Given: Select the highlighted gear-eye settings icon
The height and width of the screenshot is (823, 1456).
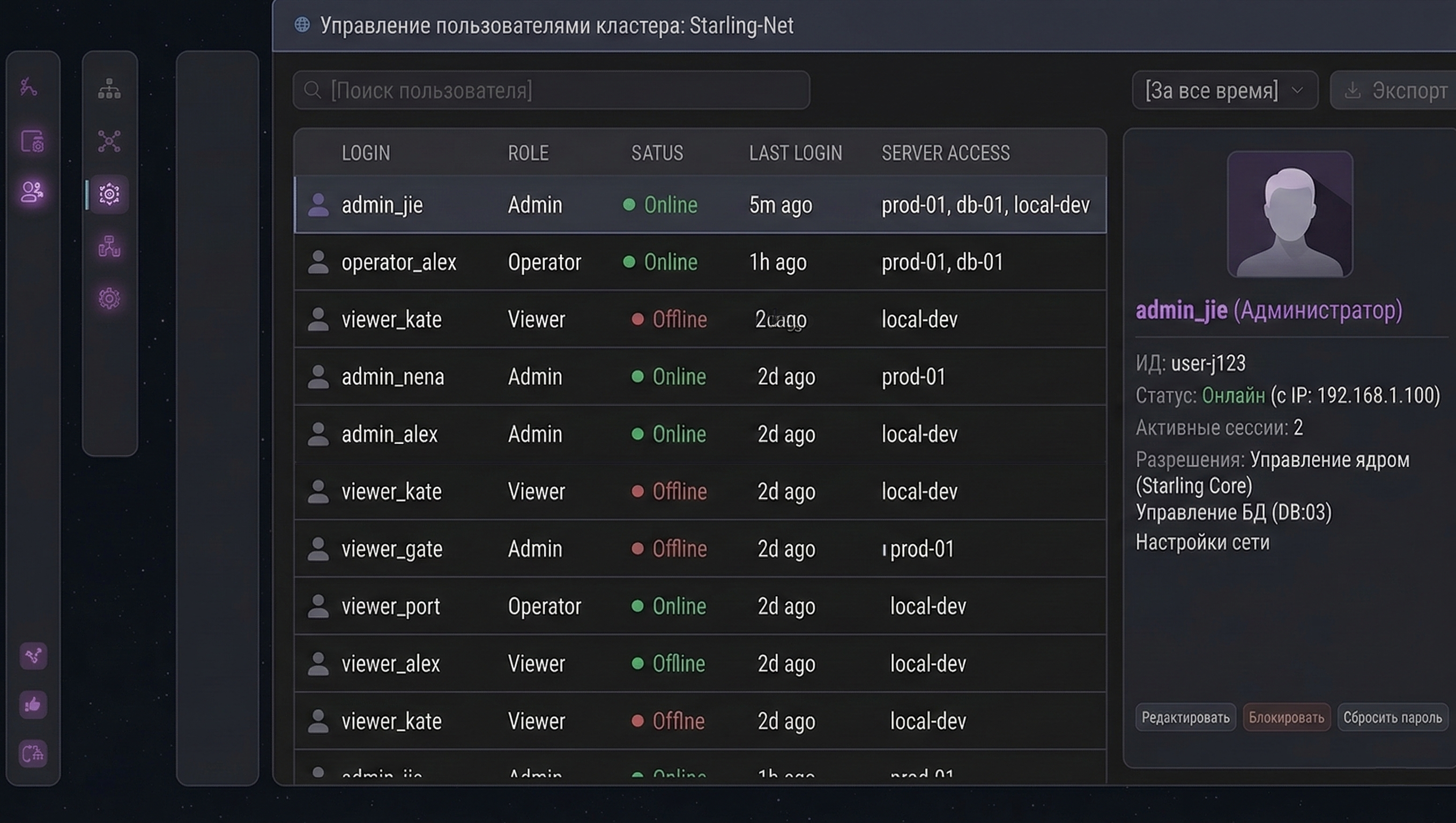Looking at the screenshot, I should click(109, 194).
